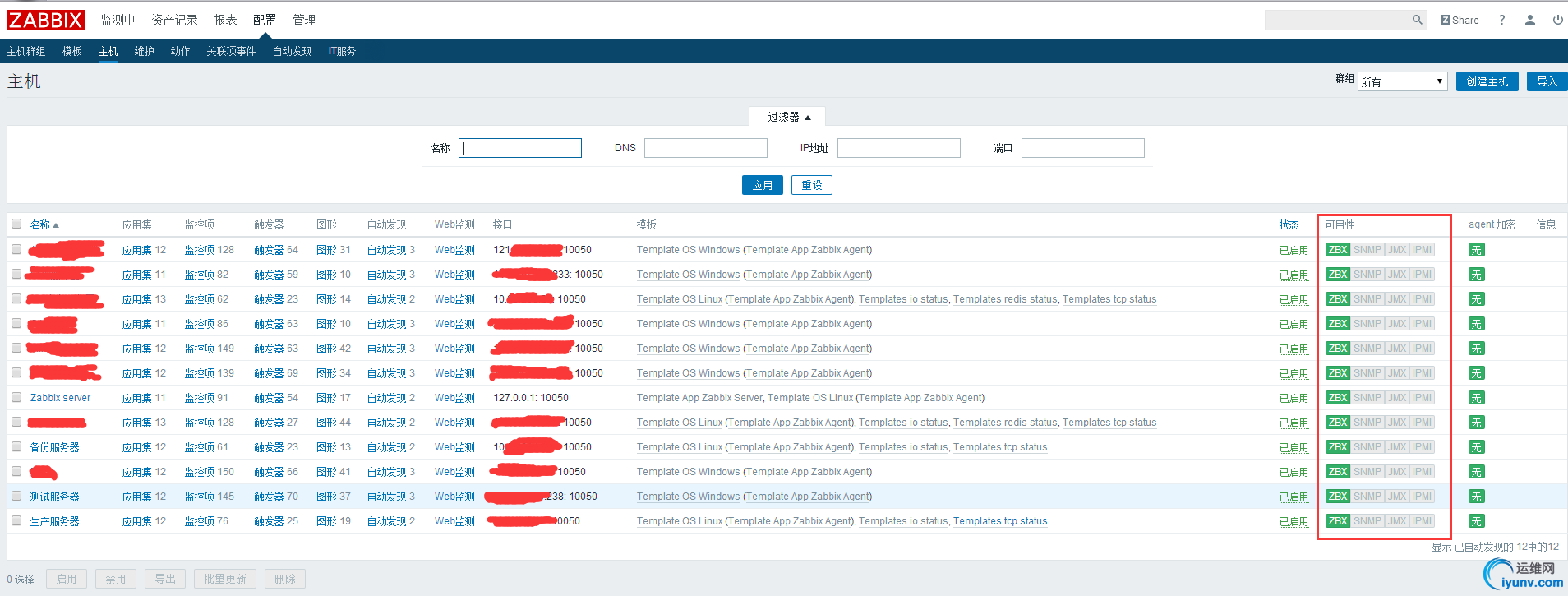The height and width of the screenshot is (596, 1568).
Task: Check the row with 监控项 149
Action: (16, 348)
